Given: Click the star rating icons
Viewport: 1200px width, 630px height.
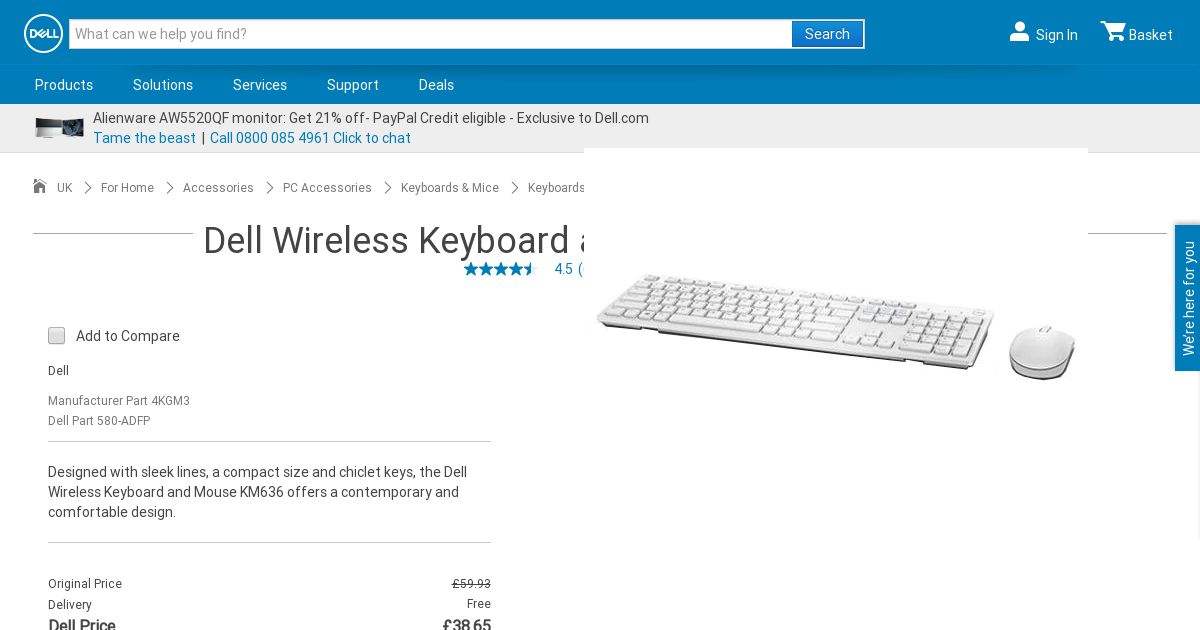Looking at the screenshot, I should [x=500, y=269].
